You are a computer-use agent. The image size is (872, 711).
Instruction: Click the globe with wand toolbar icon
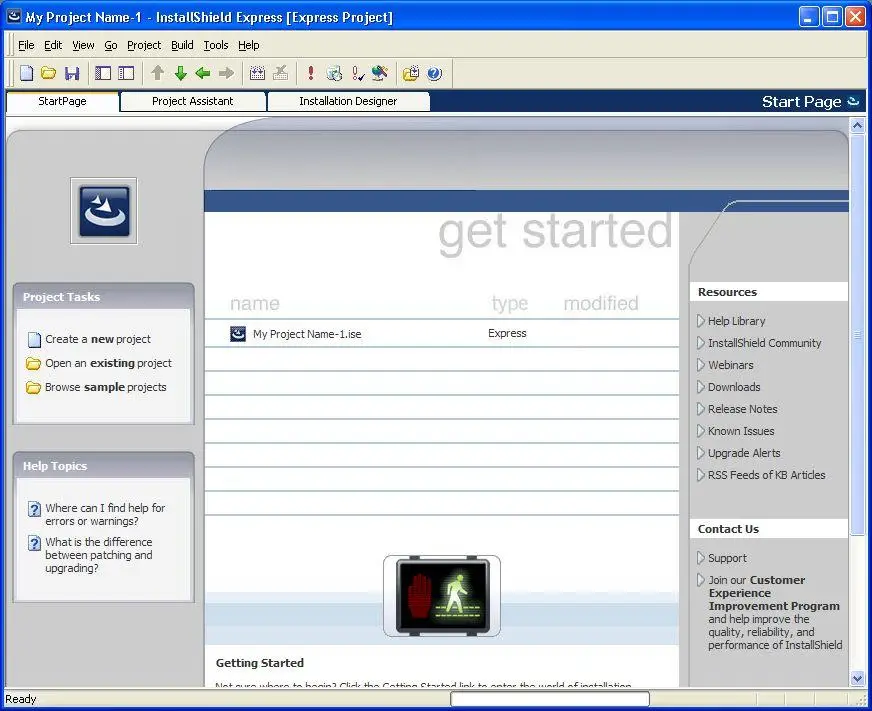(x=380, y=73)
